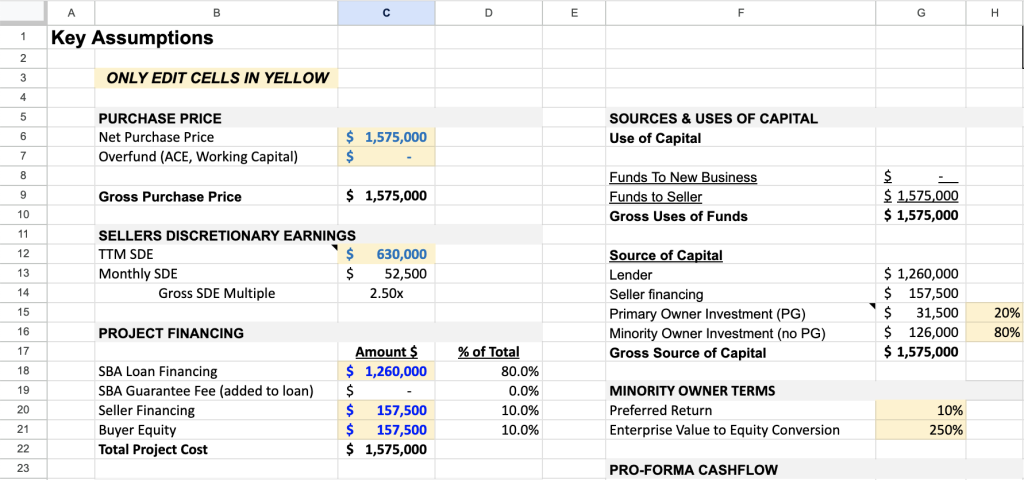Click Primary Owner Investment amount 31,500
The image size is (1024, 480).
[921, 313]
